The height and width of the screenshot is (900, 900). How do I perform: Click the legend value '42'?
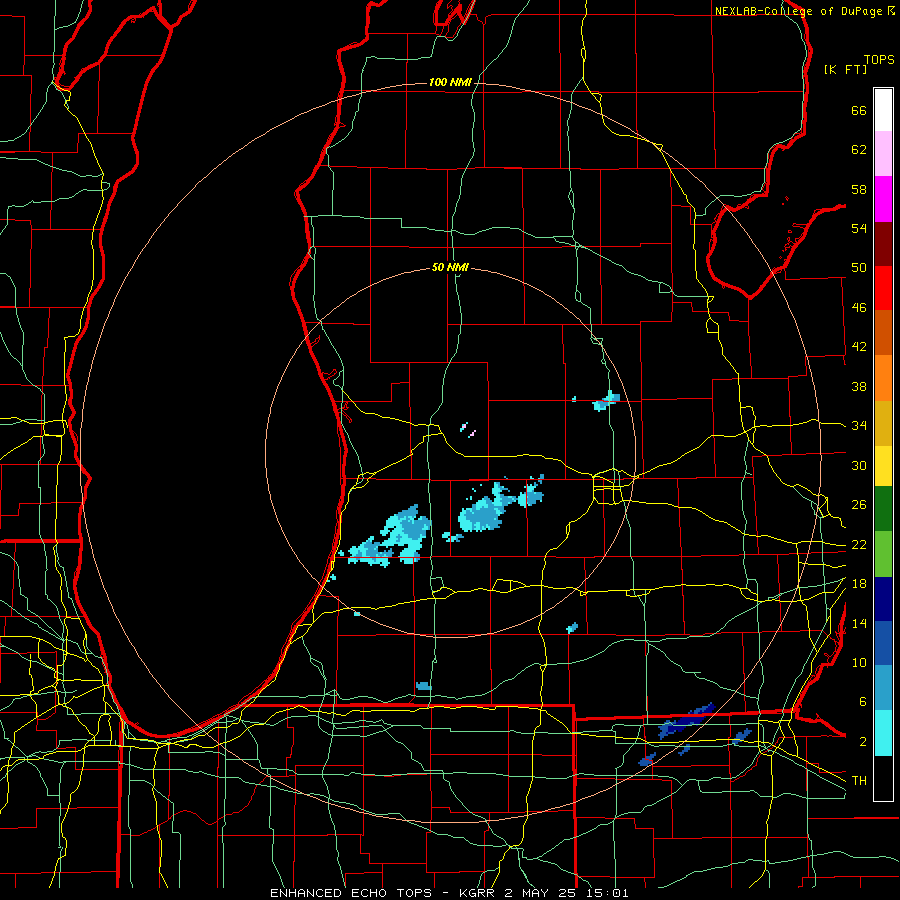(x=859, y=347)
